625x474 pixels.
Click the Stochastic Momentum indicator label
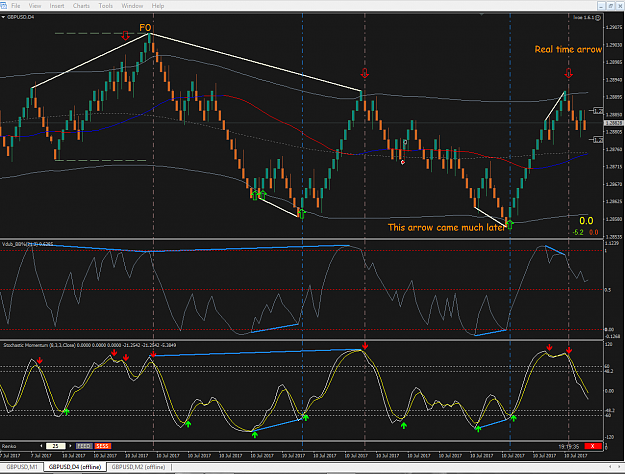point(89,345)
